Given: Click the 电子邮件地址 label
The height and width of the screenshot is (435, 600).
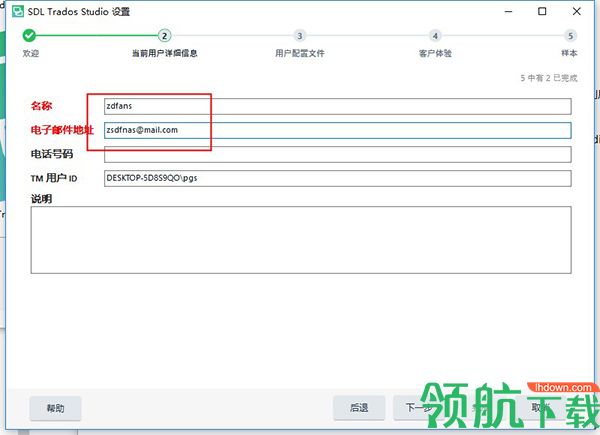Looking at the screenshot, I should tap(62, 130).
